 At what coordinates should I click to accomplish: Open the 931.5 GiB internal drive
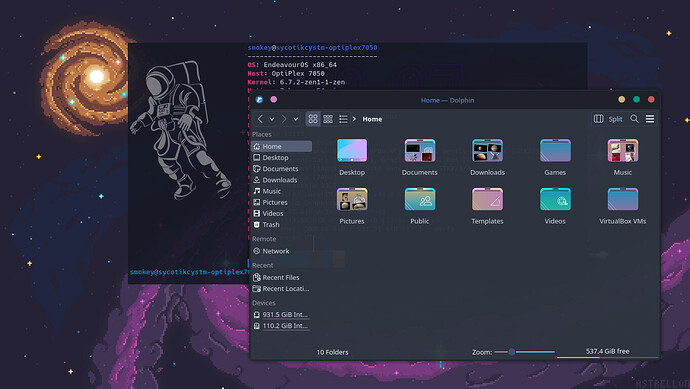[x=281, y=315]
